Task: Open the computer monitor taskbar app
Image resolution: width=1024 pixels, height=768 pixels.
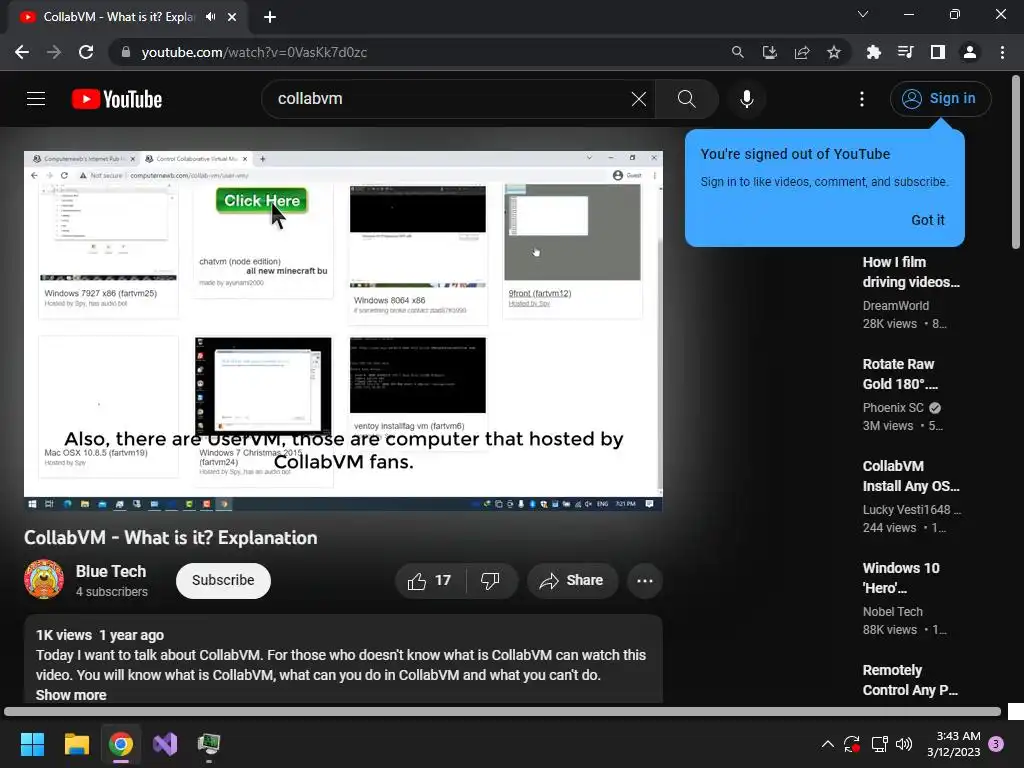Action: (x=209, y=744)
